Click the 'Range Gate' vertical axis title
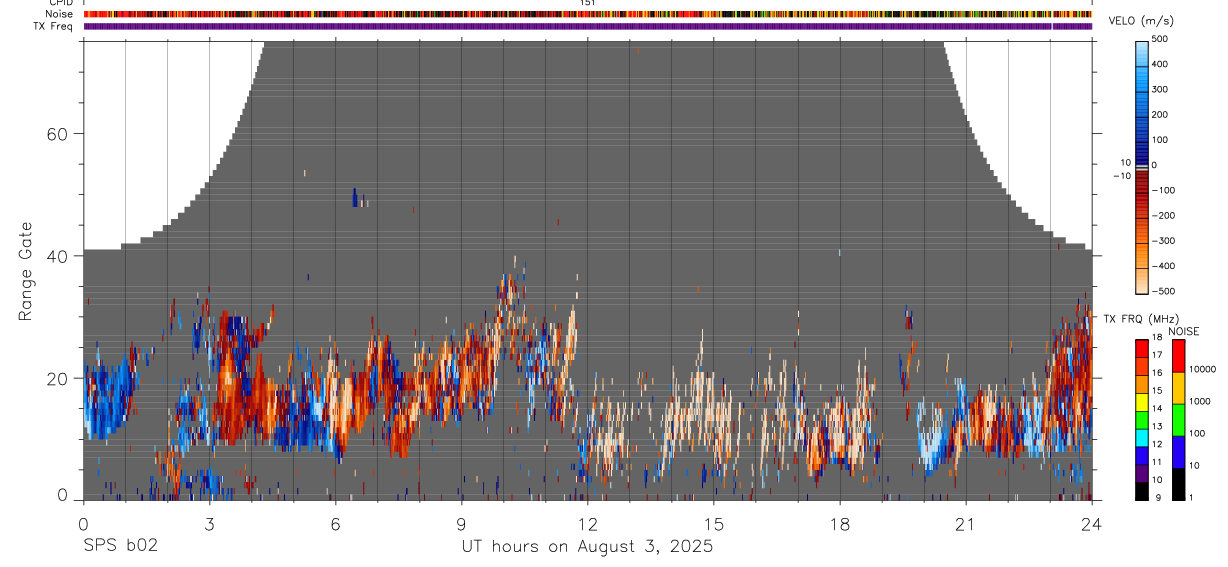 pos(27,272)
